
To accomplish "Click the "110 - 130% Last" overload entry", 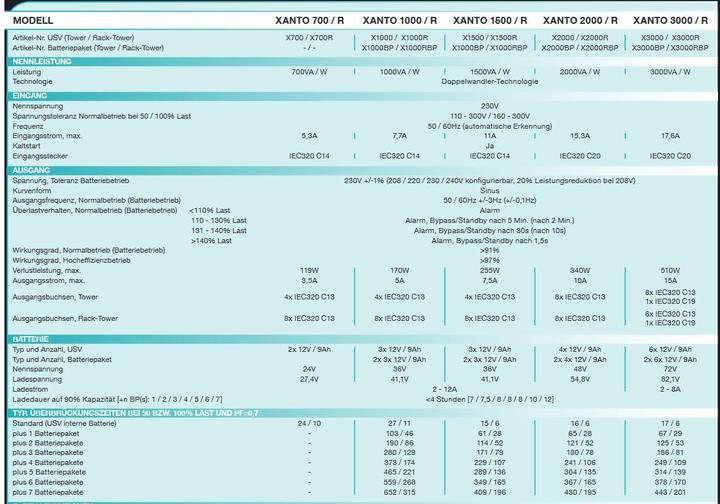I will 219,220.
